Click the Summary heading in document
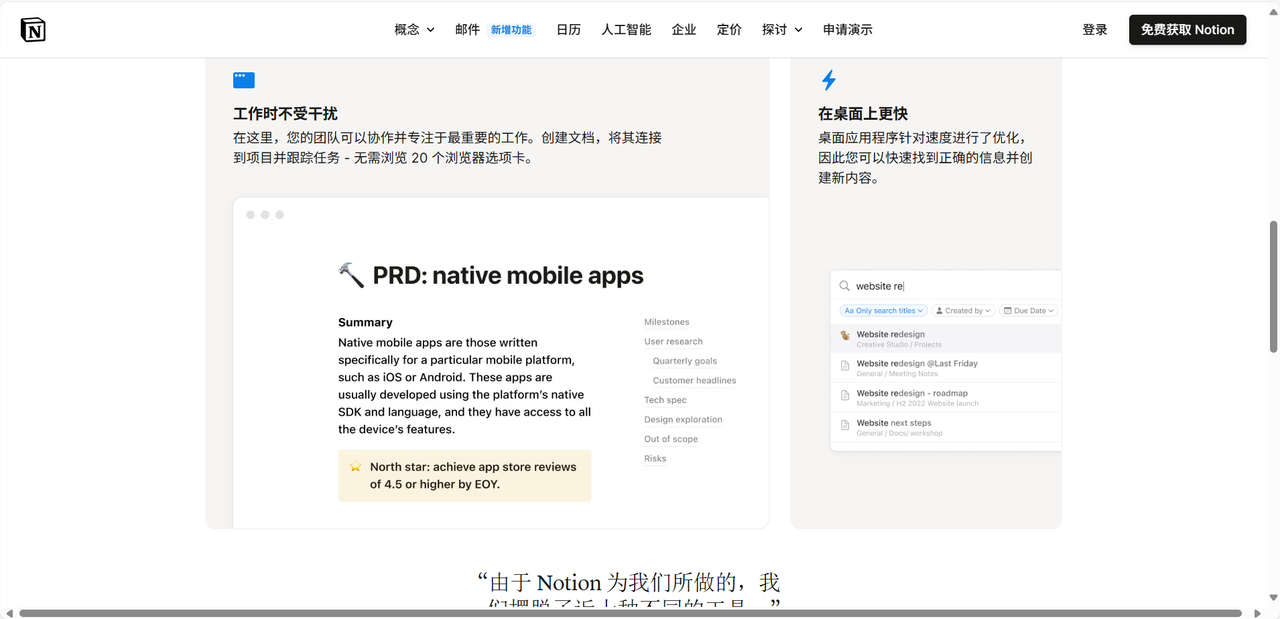The height and width of the screenshot is (619, 1280). pos(365,322)
